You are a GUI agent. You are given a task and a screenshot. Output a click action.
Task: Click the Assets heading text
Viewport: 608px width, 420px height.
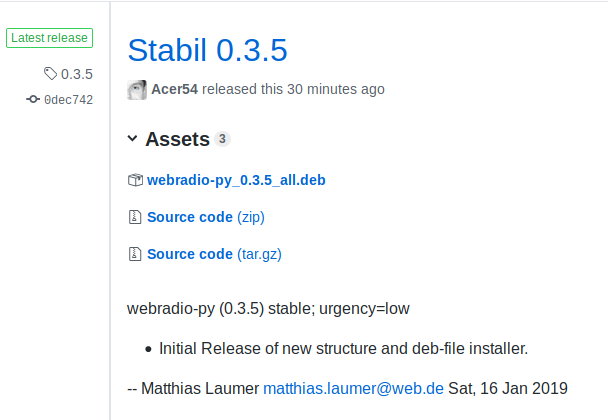point(178,139)
